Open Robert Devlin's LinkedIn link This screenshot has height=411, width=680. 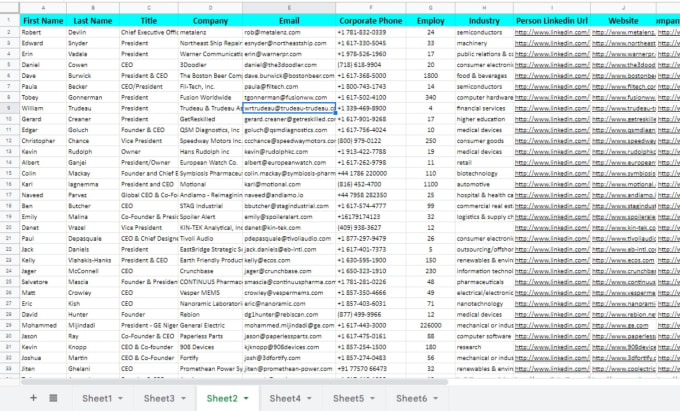point(552,32)
